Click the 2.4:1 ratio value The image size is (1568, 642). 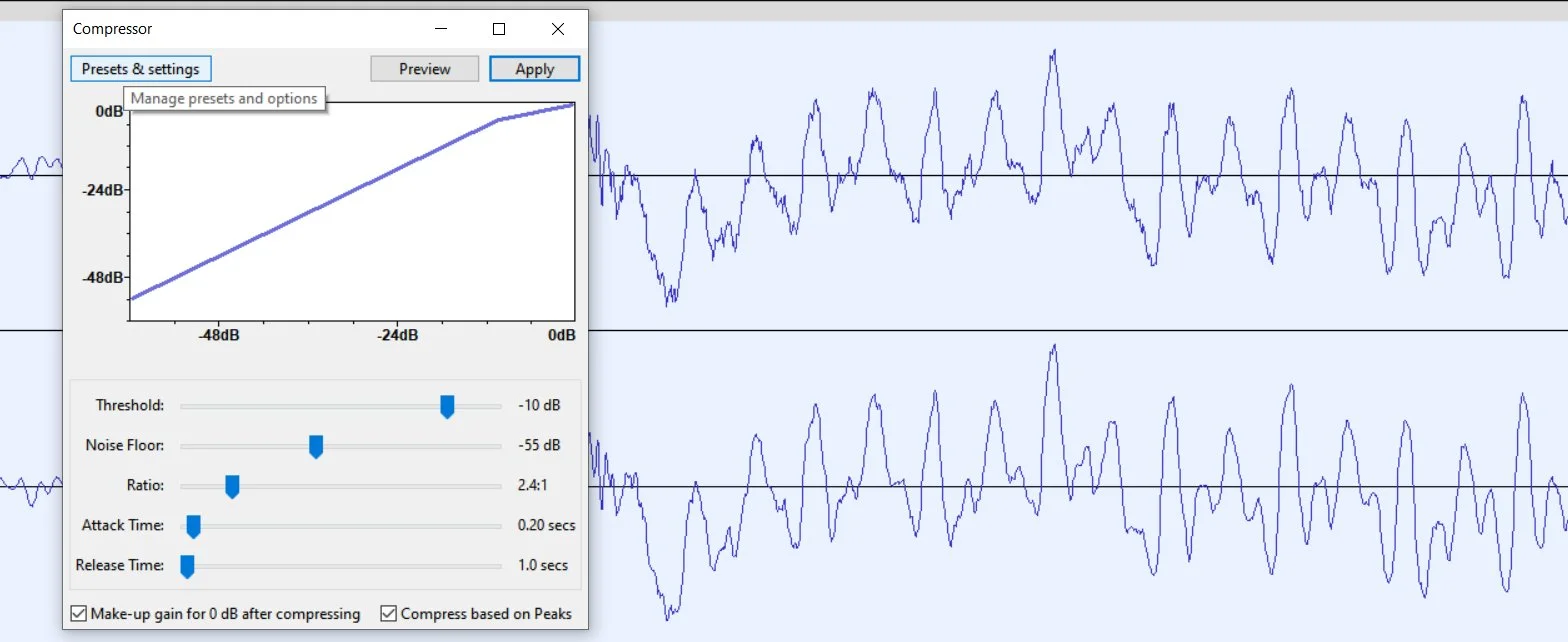[x=533, y=486]
